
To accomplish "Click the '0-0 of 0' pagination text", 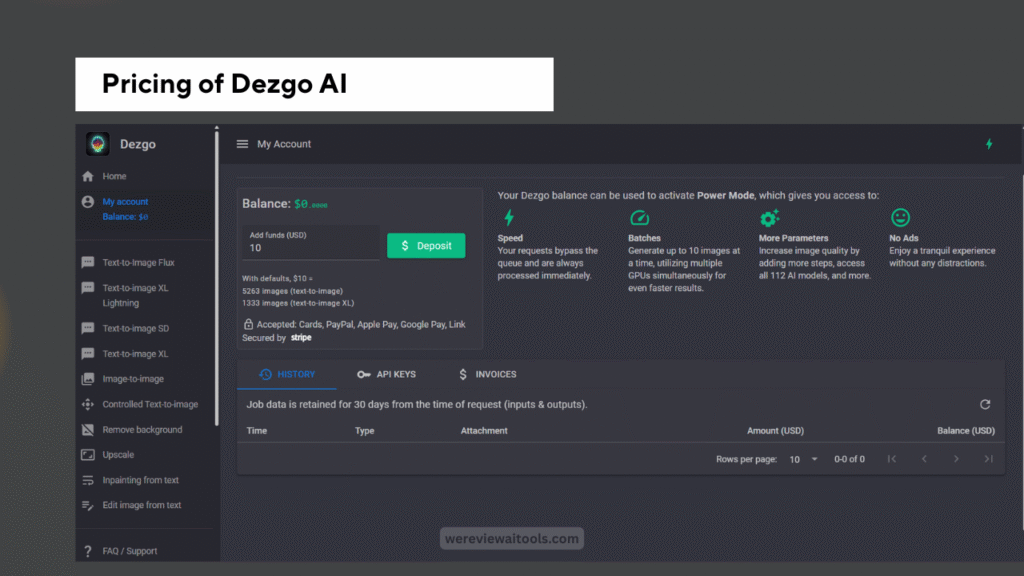I will [x=849, y=459].
